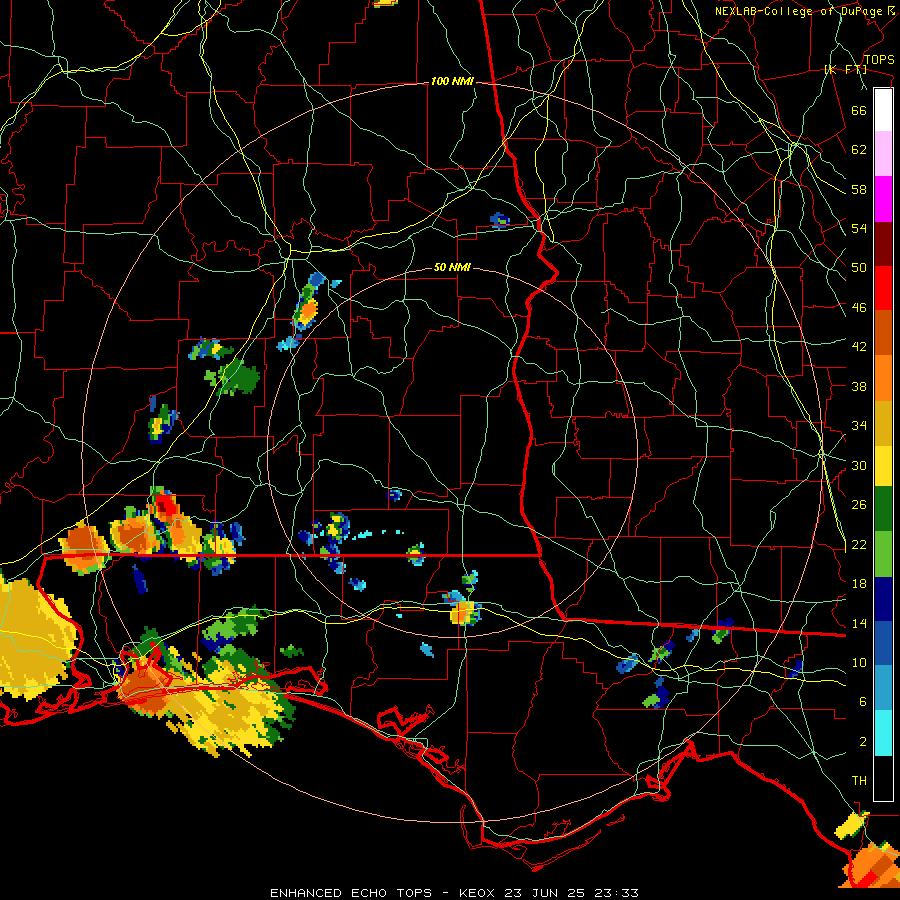Pick the light orange legend swatch

(x=883, y=378)
